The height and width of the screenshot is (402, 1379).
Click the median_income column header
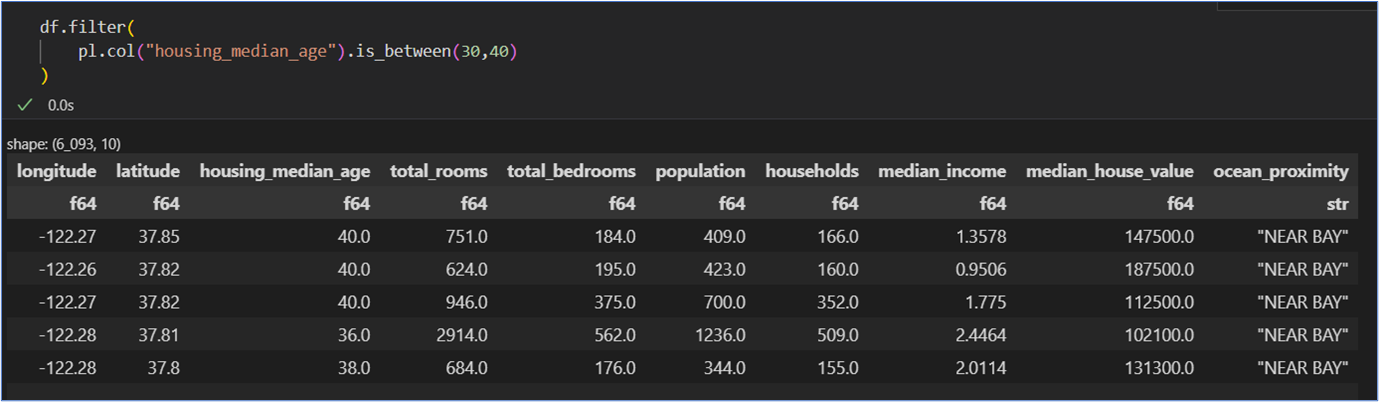[942, 171]
